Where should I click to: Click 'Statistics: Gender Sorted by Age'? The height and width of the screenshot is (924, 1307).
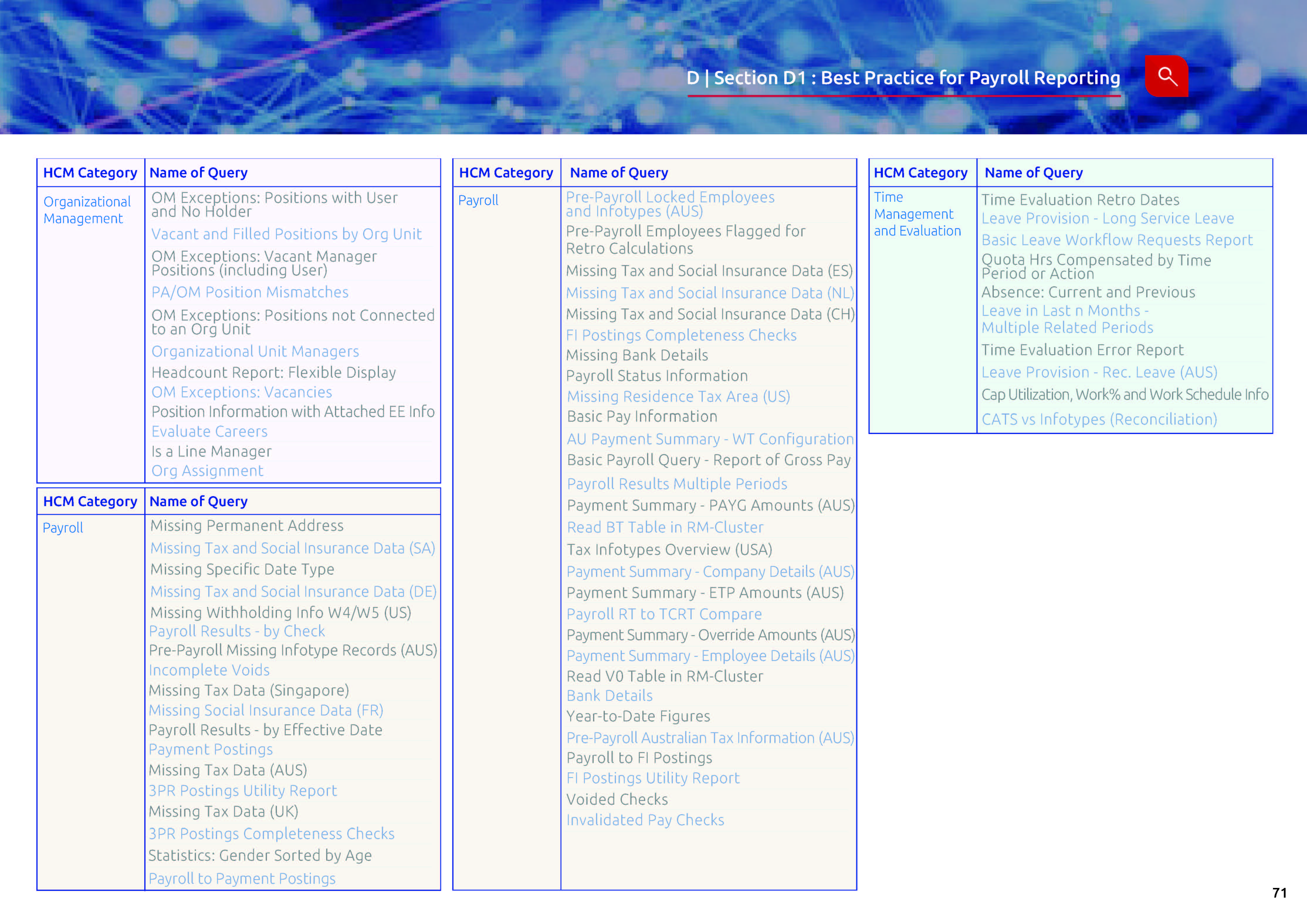coord(260,855)
